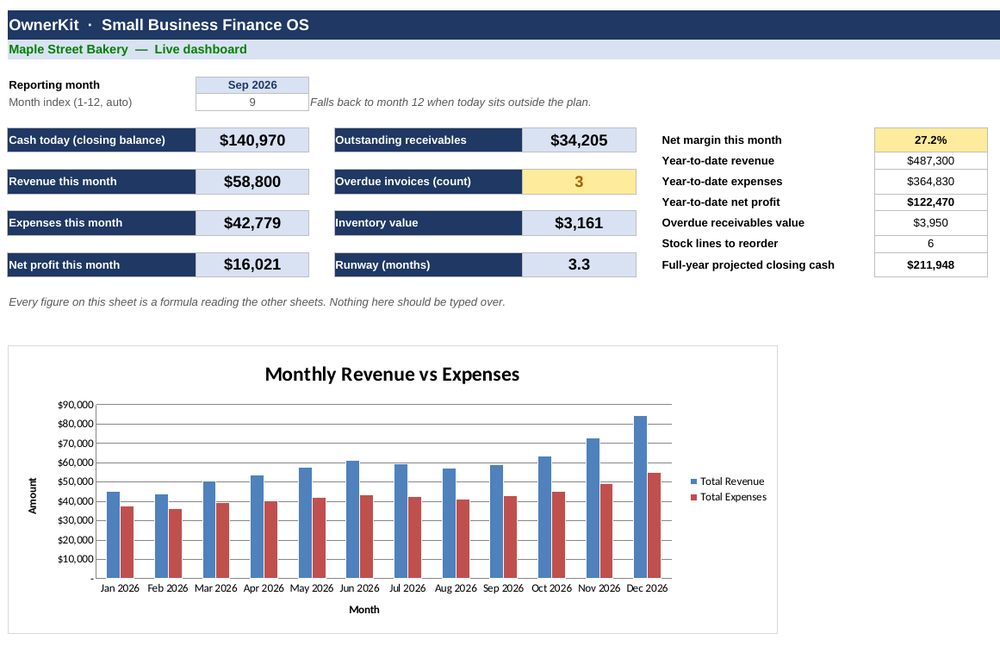
Task: Click year-to-date revenue value $487,300
Action: (x=930, y=161)
